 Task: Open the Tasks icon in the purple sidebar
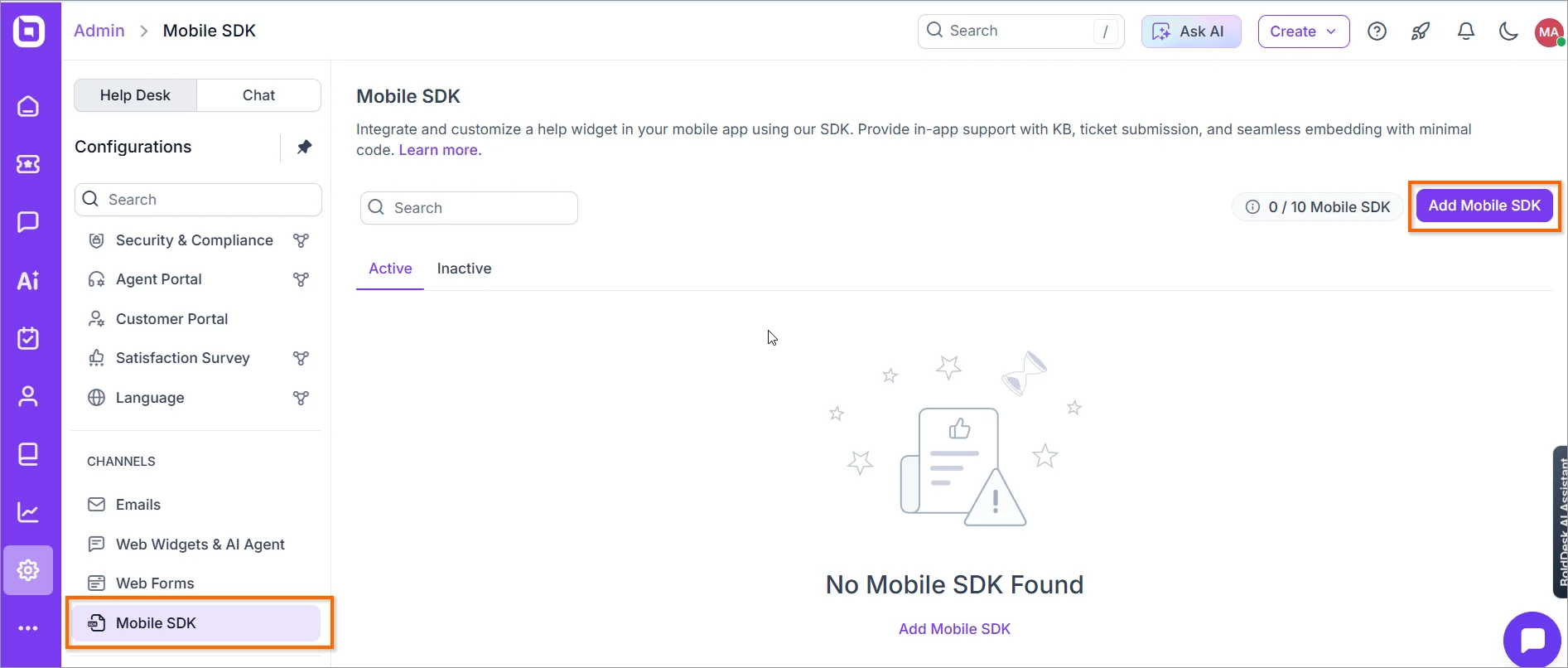[28, 337]
